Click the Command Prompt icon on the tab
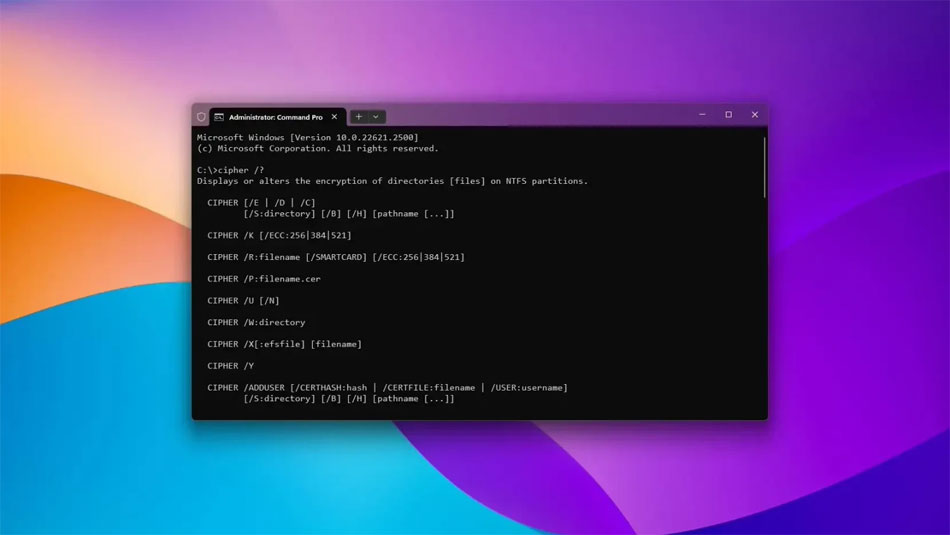The image size is (950, 535). tap(218, 117)
